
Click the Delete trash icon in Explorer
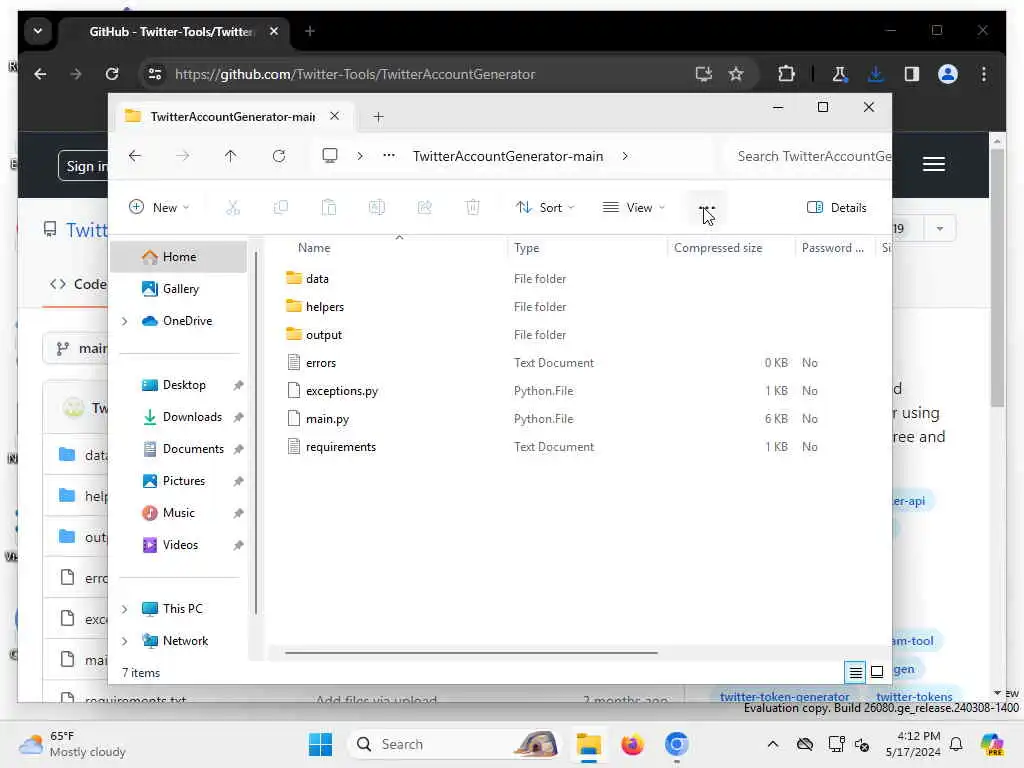click(x=472, y=208)
